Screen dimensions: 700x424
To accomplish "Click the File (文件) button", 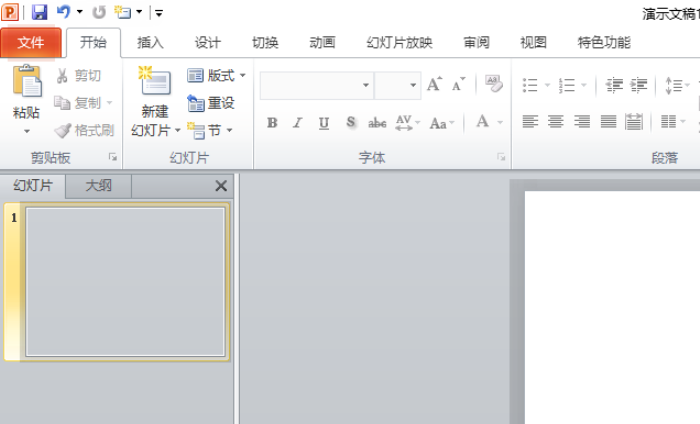I will pyautogui.click(x=31, y=42).
